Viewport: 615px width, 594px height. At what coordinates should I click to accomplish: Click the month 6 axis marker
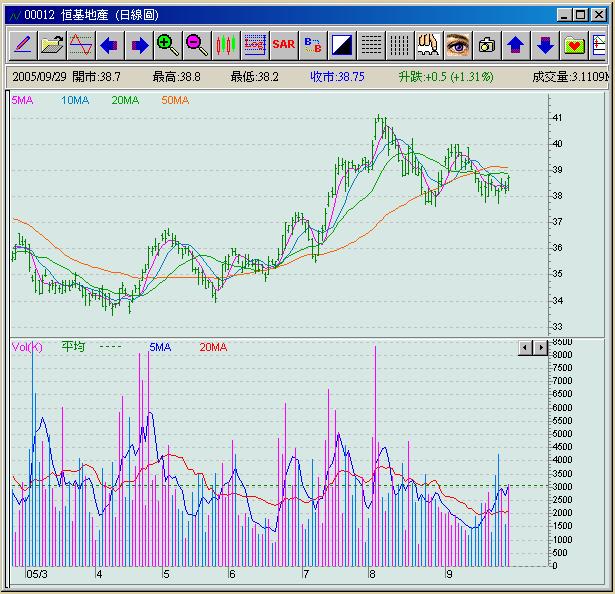pyautogui.click(x=232, y=574)
